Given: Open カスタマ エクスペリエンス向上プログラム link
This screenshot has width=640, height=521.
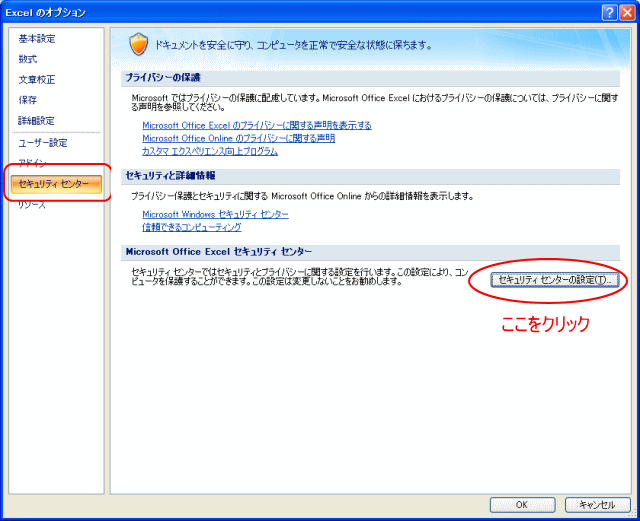Looking at the screenshot, I should [x=210, y=151].
